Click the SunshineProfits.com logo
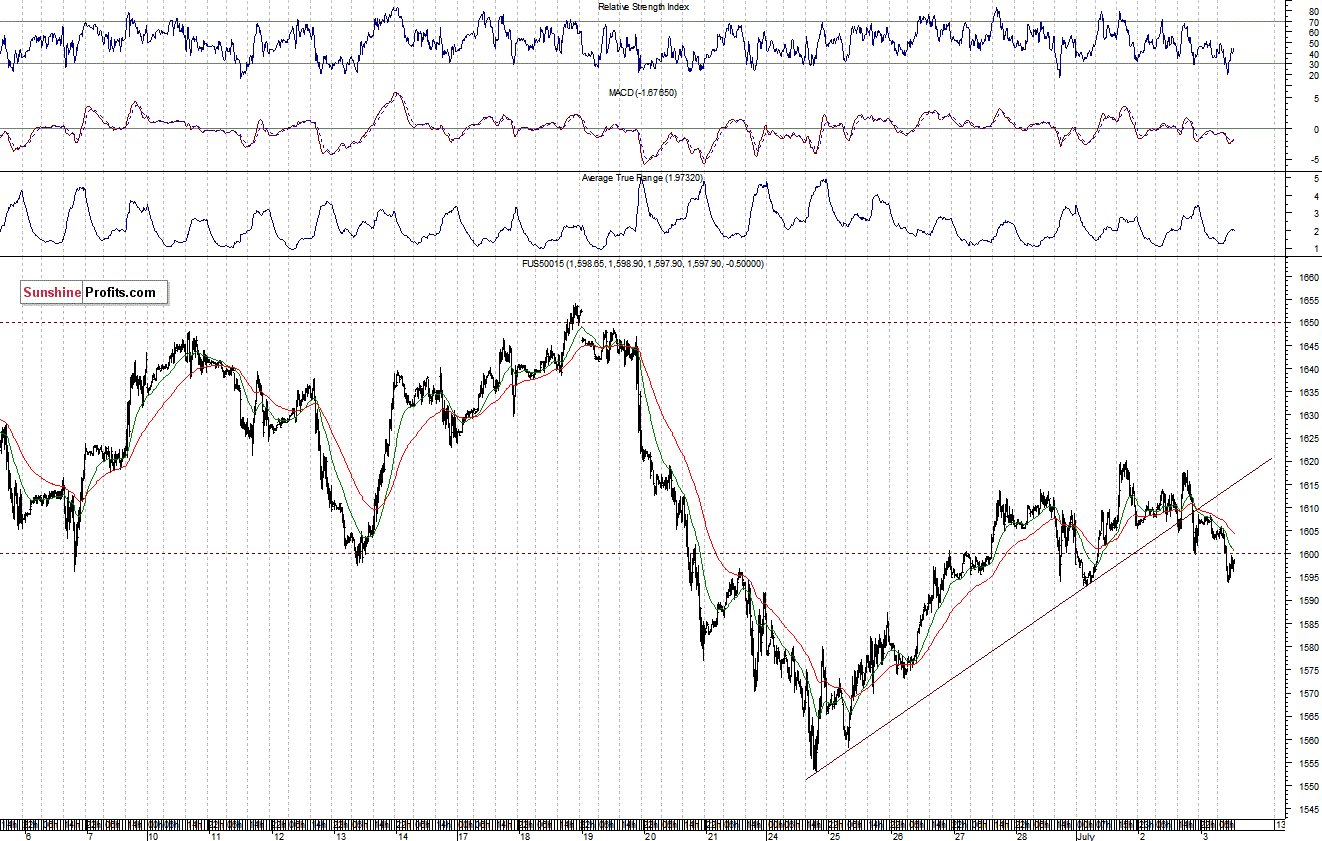This screenshot has width=1322, height=841. point(94,292)
